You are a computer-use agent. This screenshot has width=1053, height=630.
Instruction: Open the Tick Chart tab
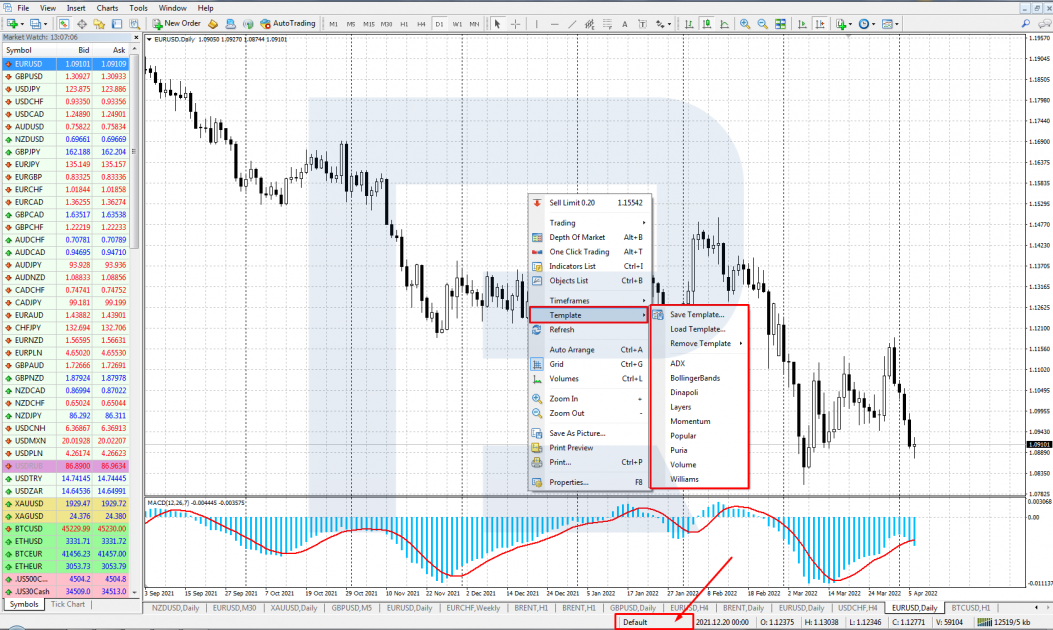coord(68,604)
